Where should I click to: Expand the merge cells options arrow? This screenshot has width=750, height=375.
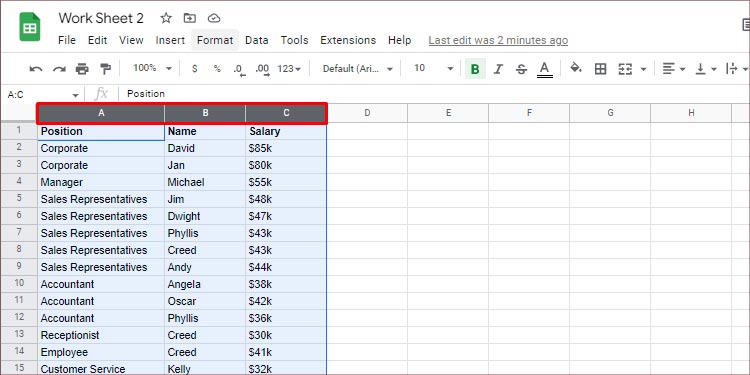click(643, 69)
